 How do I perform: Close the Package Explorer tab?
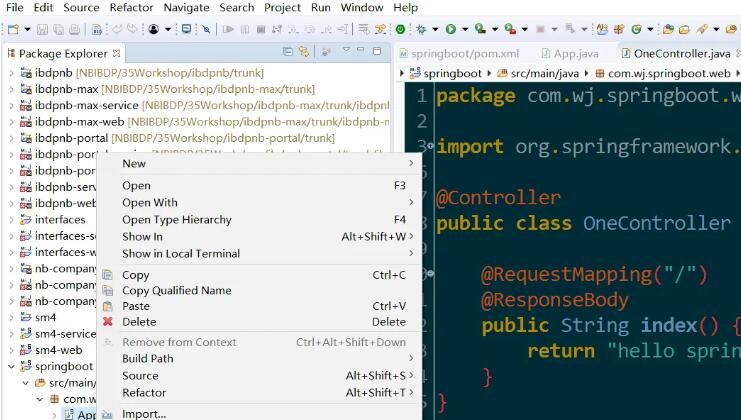[x=116, y=53]
